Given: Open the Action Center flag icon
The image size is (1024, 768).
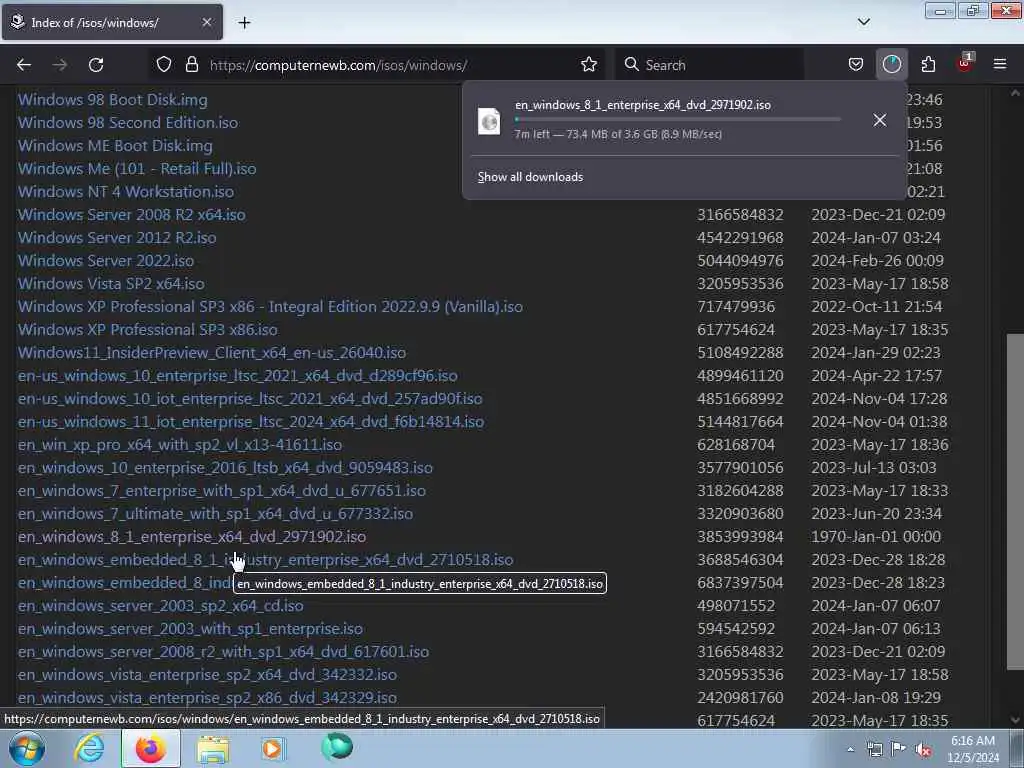Looking at the screenshot, I should [x=899, y=748].
